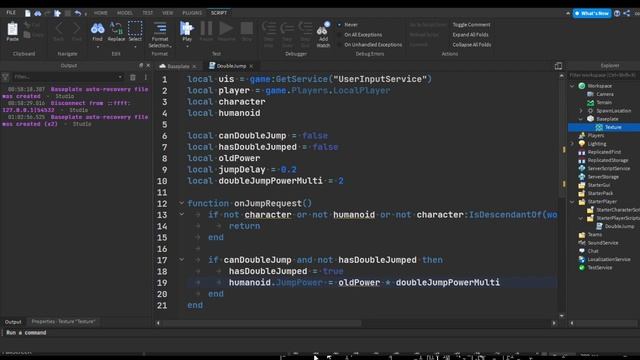Expand the SpawnLocation tree node

(581, 111)
